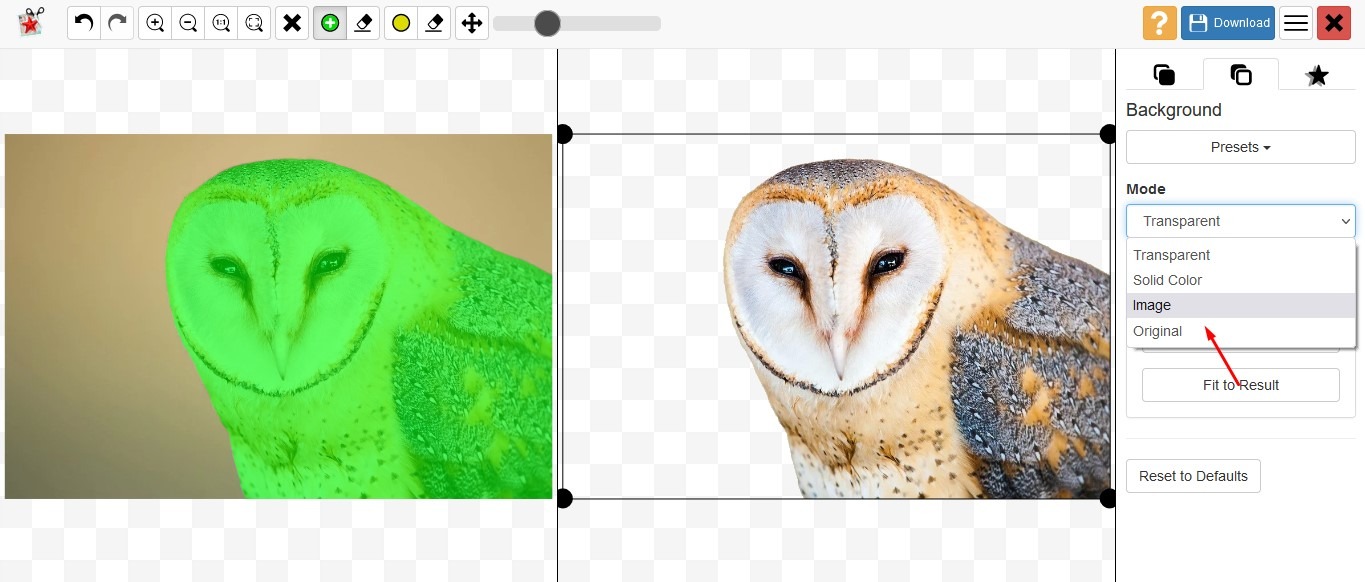Click the Fit to Result button

pyautogui.click(x=1241, y=385)
